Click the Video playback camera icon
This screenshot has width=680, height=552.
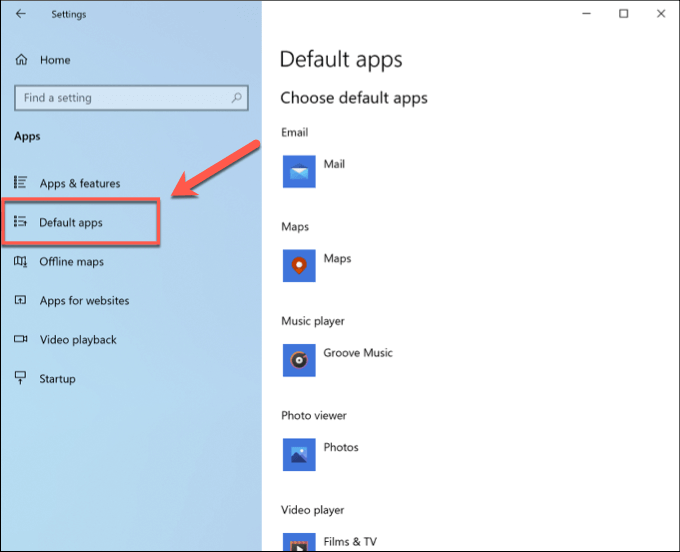point(20,339)
